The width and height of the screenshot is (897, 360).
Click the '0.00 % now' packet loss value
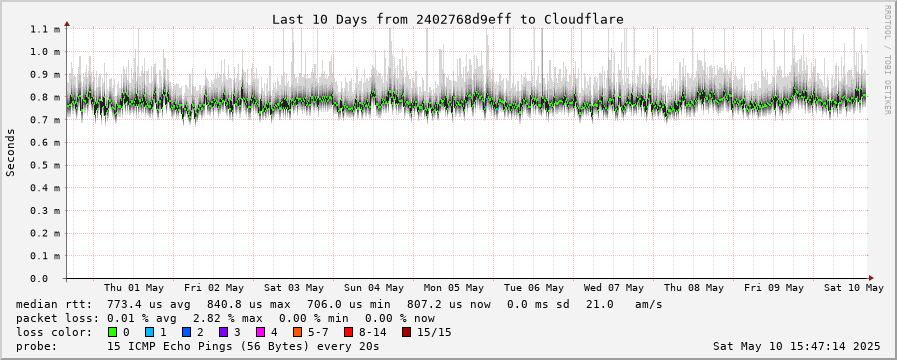click(x=400, y=318)
